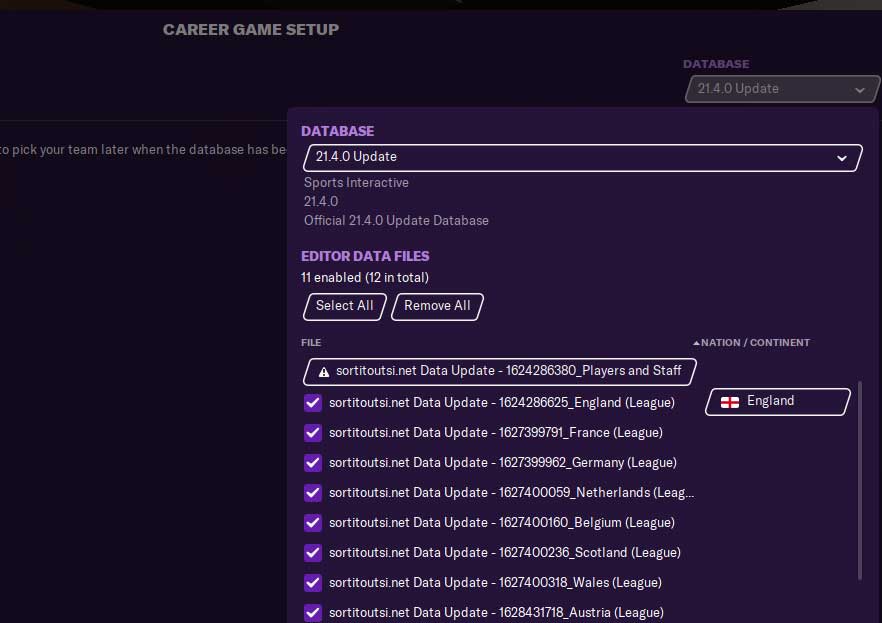The width and height of the screenshot is (882, 623).
Task: Disable the Belgium (League) file checkbox
Action: pos(313,523)
